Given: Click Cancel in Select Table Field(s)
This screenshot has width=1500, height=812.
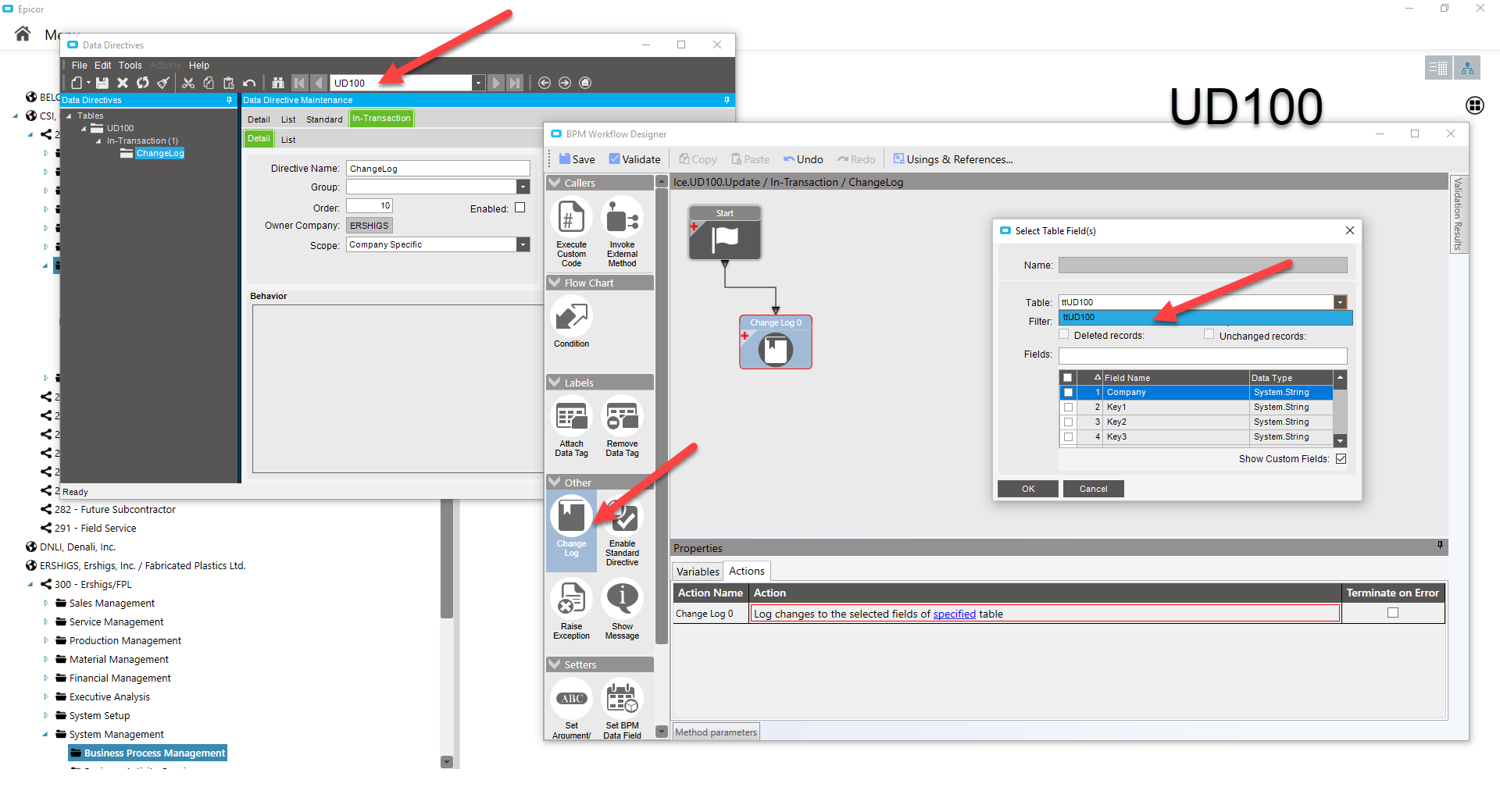Looking at the screenshot, I should [x=1094, y=489].
